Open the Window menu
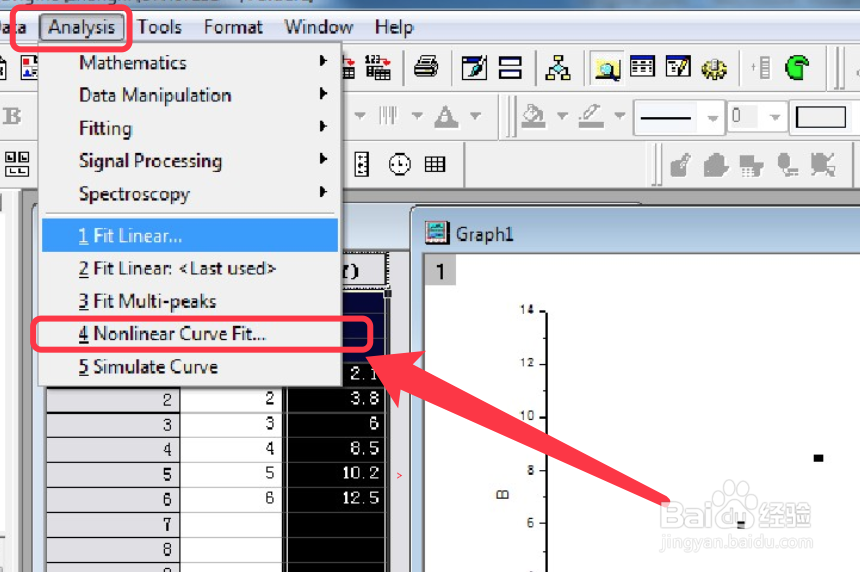The width and height of the screenshot is (860, 572). [x=318, y=27]
